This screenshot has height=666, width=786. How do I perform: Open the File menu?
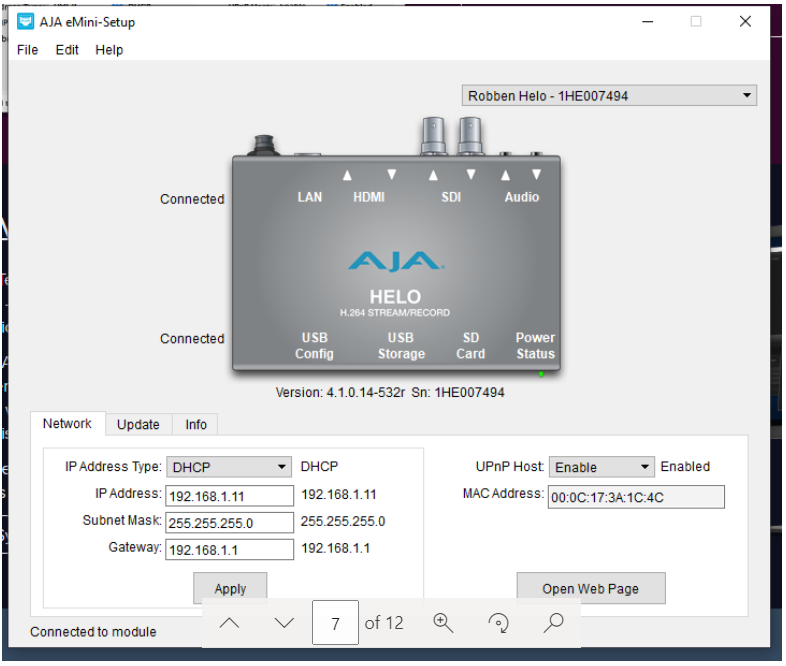(27, 50)
